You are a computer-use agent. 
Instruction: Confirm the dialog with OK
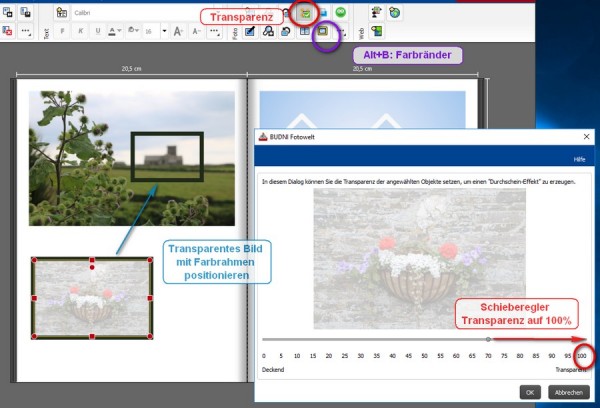coord(530,392)
